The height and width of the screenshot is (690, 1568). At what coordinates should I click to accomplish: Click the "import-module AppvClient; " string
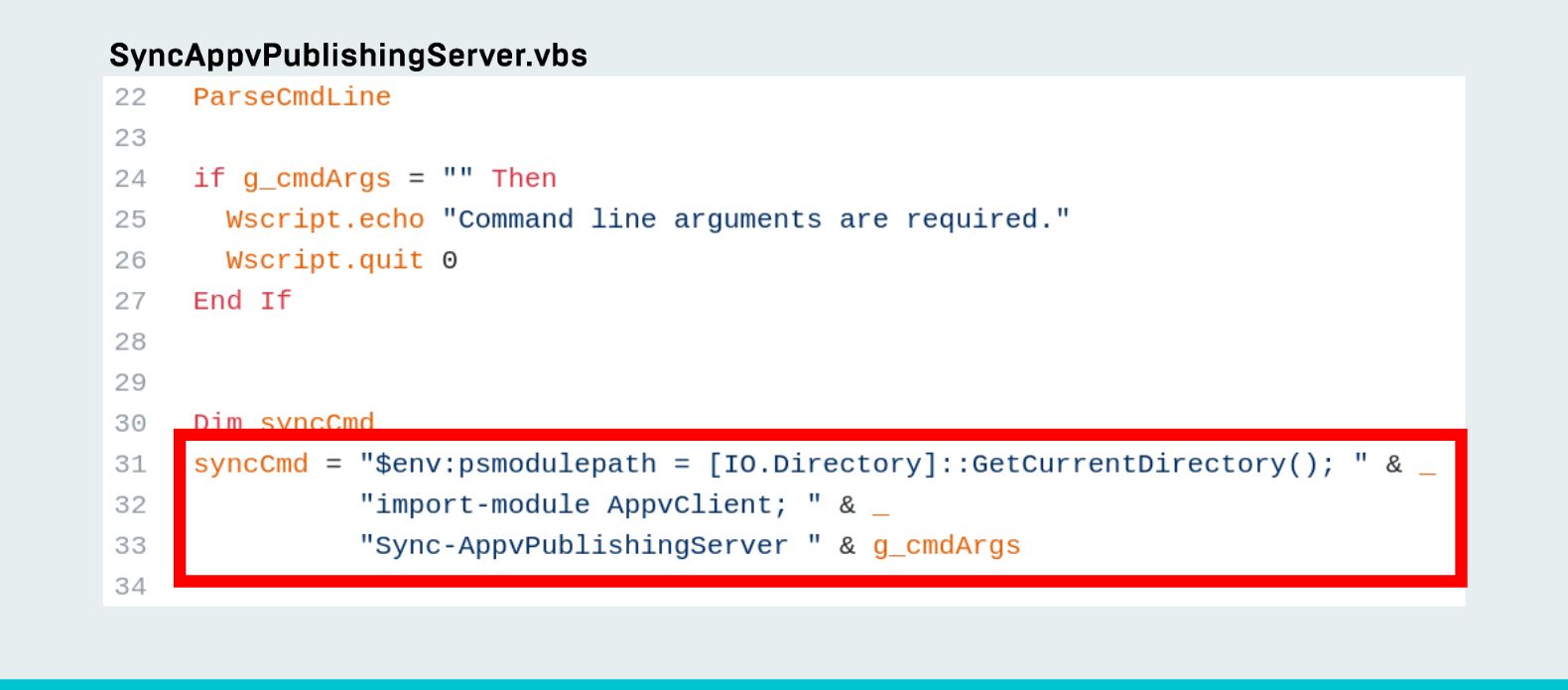point(590,505)
